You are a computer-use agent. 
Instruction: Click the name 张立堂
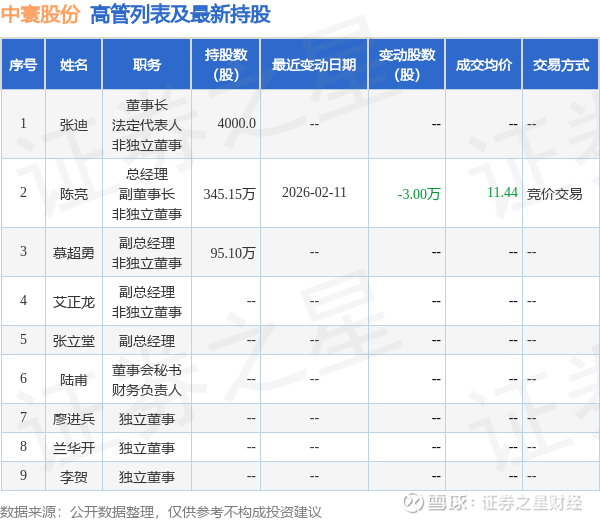tap(73, 341)
